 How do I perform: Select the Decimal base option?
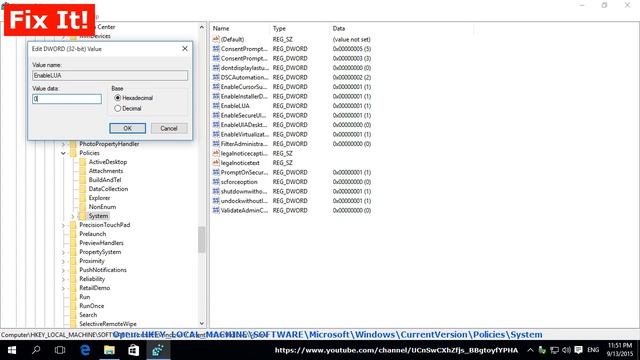[x=118, y=109]
